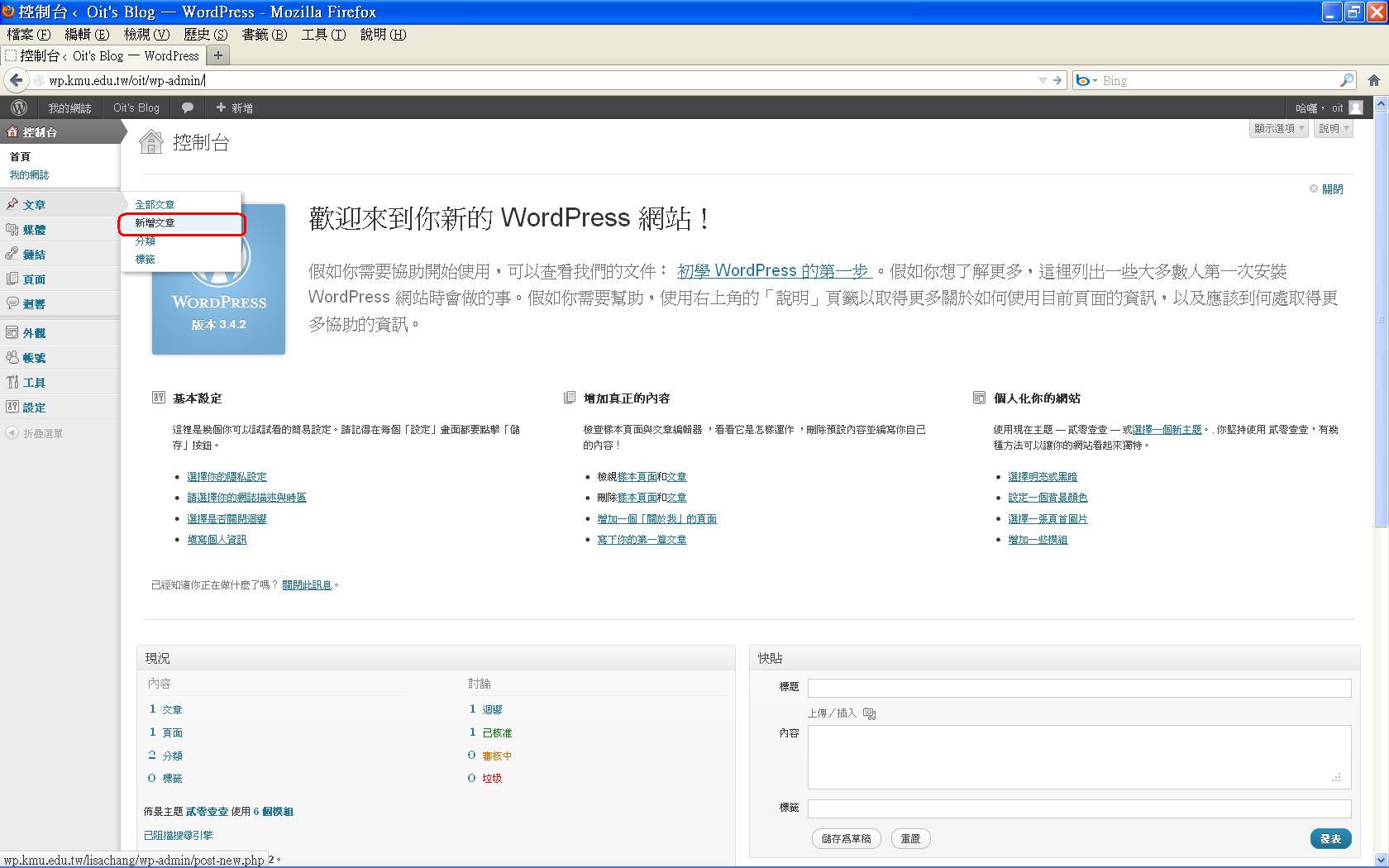The height and width of the screenshot is (868, 1389).
Task: Click the 重置 button
Action: [910, 838]
